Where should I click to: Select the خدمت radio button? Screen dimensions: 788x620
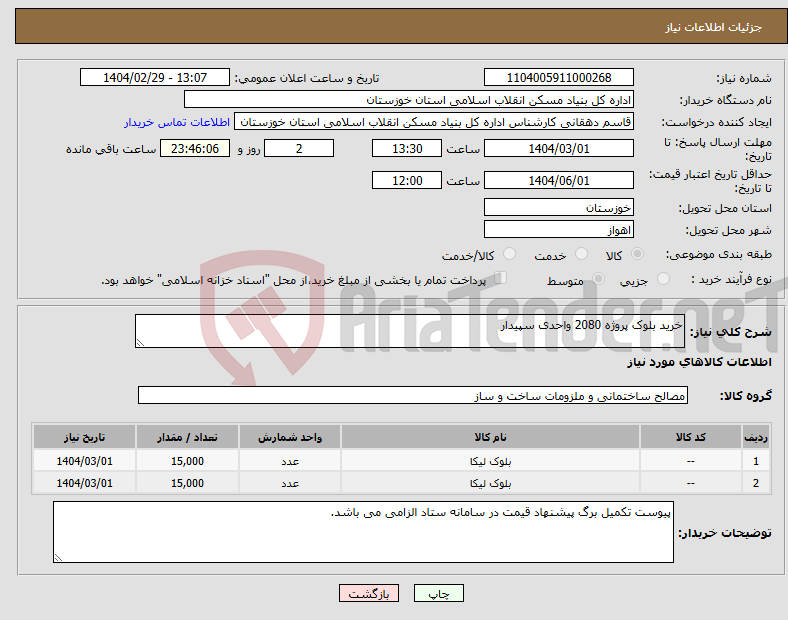[x=581, y=254]
